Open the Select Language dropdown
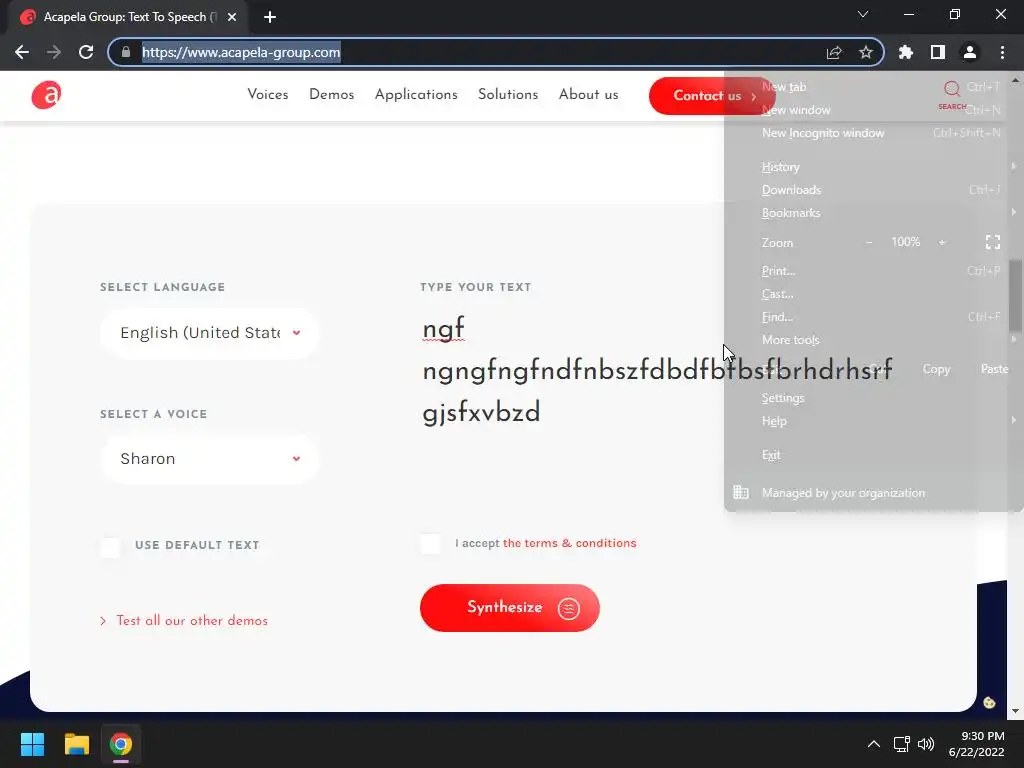The image size is (1024, 768). 210,333
